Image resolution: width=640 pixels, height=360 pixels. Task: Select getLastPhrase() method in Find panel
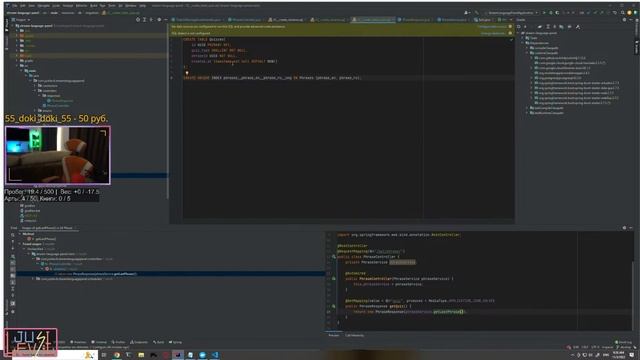tap(43, 239)
